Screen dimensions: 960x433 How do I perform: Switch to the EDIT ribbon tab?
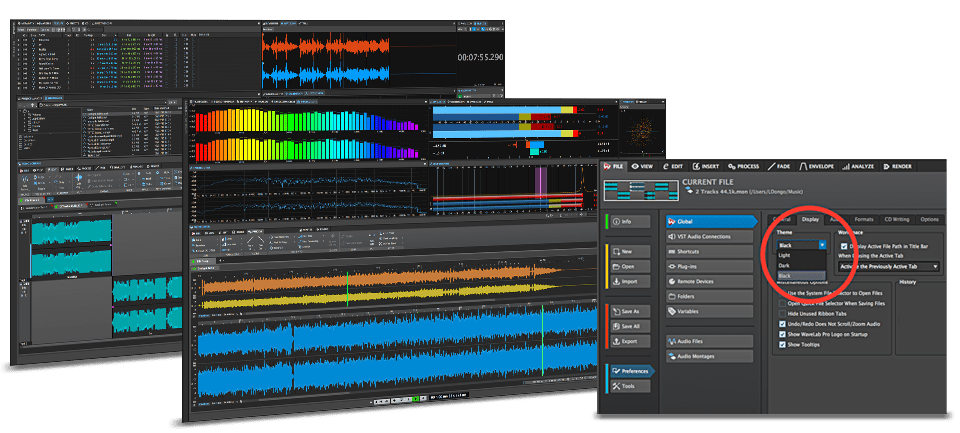673,166
